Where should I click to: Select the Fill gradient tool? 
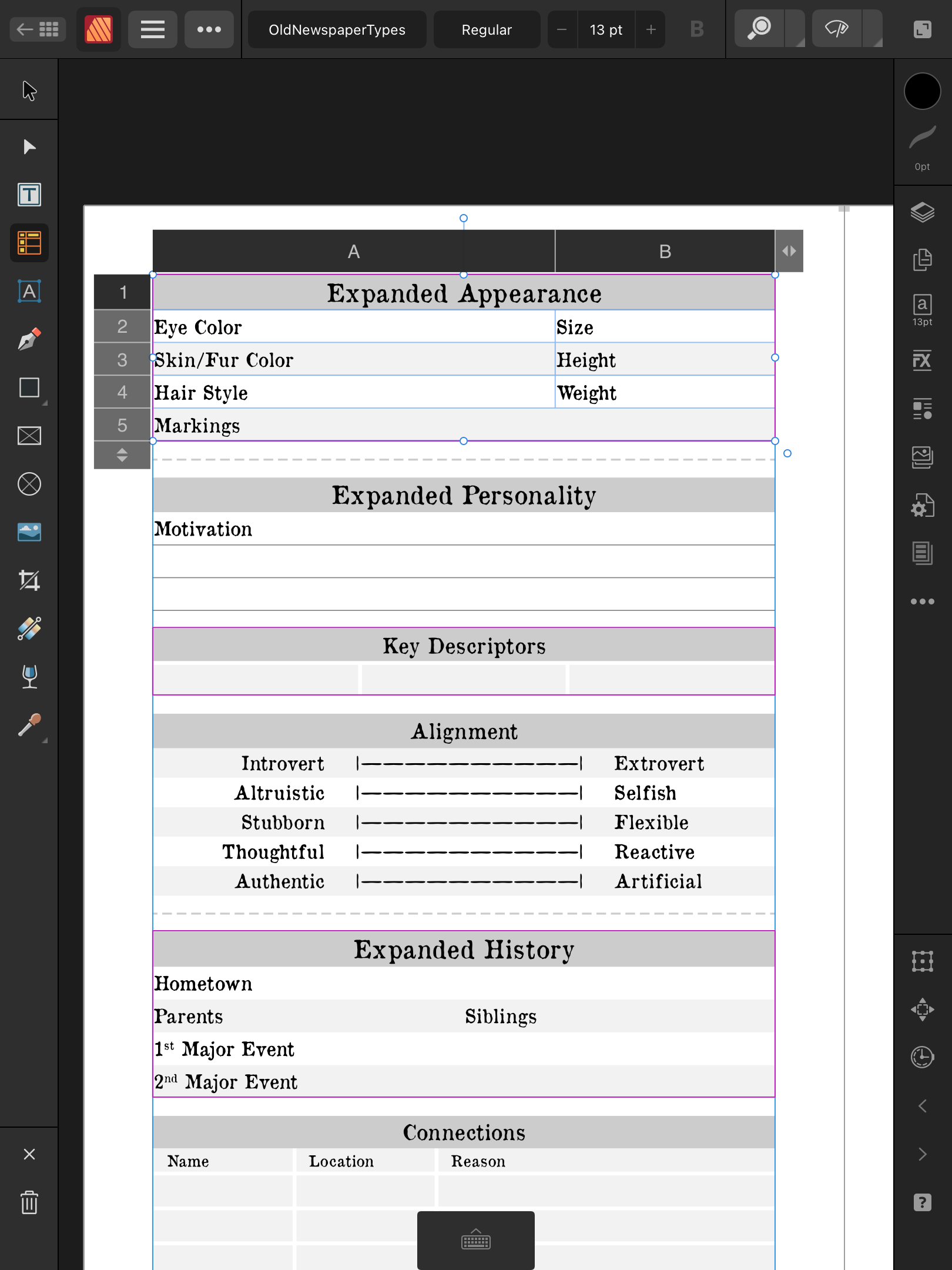[29, 629]
